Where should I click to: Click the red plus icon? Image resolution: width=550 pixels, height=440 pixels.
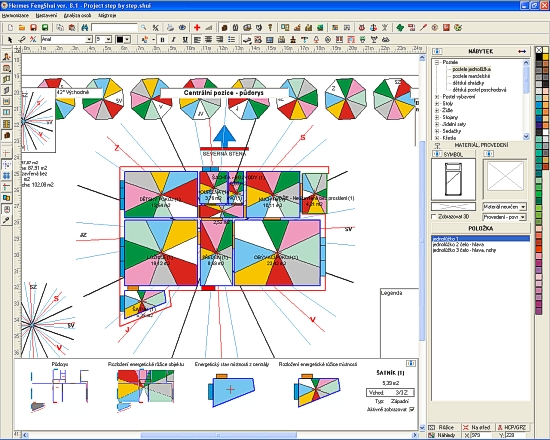pyautogui.click(x=197, y=27)
